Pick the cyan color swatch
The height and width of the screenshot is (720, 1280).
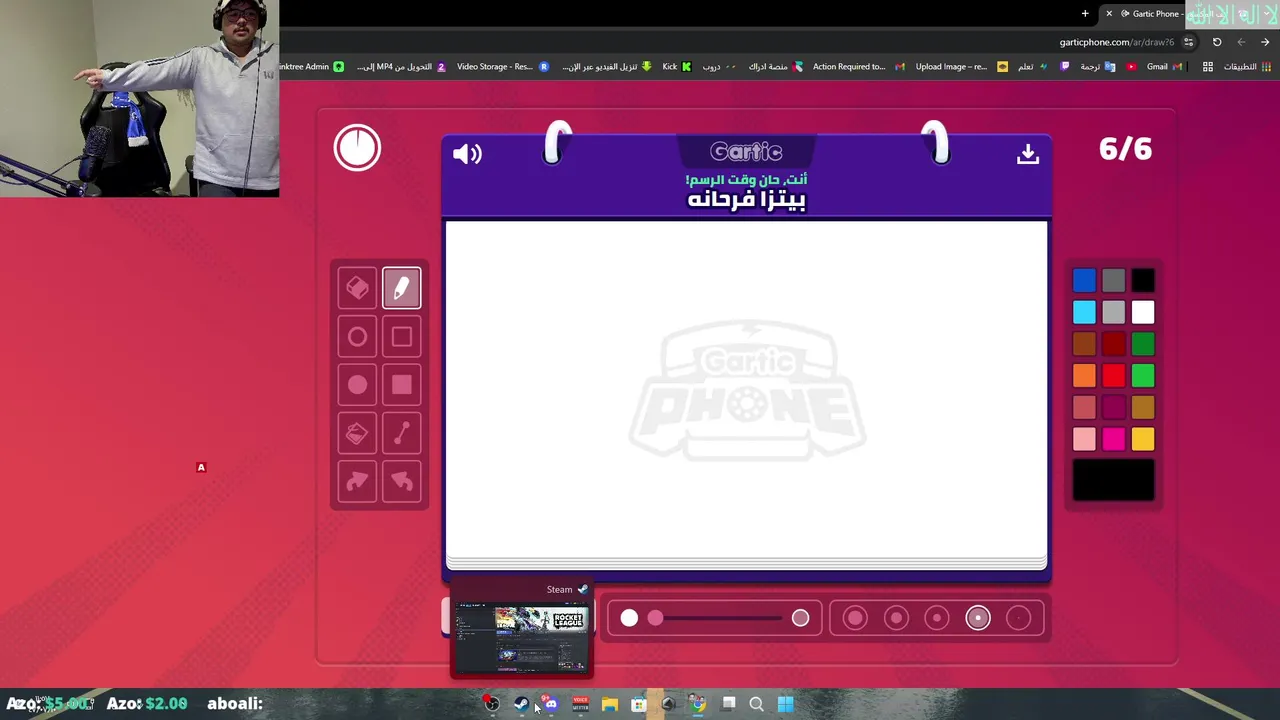(x=1084, y=313)
